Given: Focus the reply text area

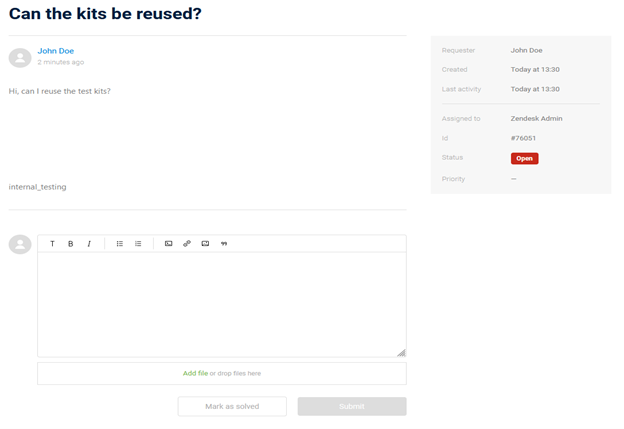Looking at the screenshot, I should [222, 304].
